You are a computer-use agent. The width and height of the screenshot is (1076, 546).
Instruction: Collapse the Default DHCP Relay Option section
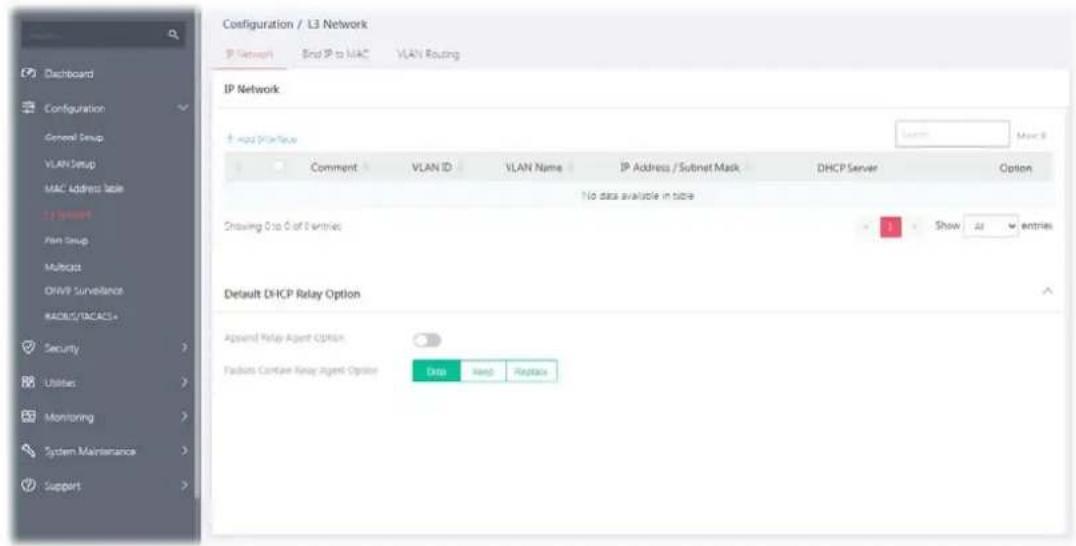[1048, 292]
